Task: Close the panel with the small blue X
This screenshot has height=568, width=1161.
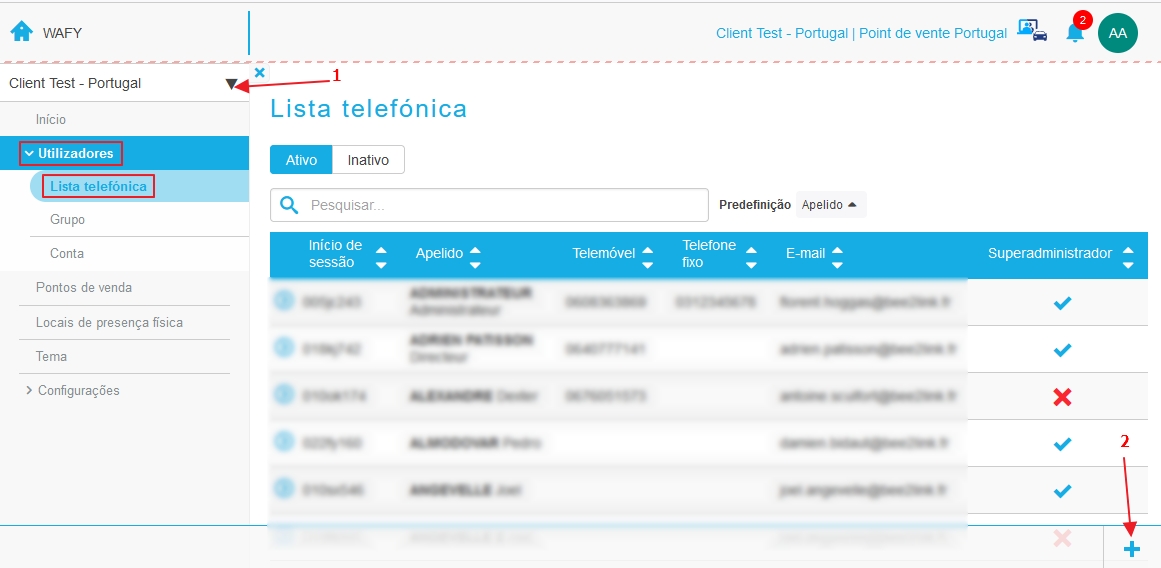Action: [x=259, y=73]
